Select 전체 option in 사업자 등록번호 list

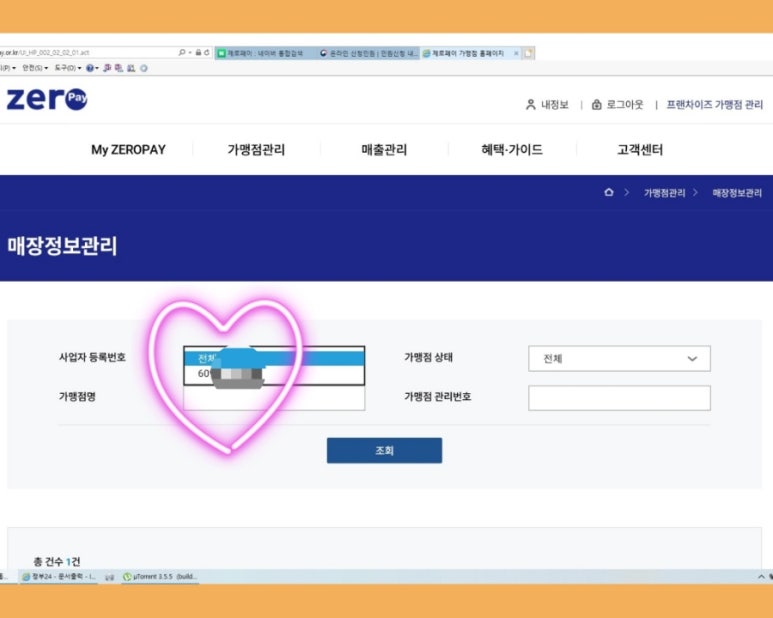[x=274, y=358]
